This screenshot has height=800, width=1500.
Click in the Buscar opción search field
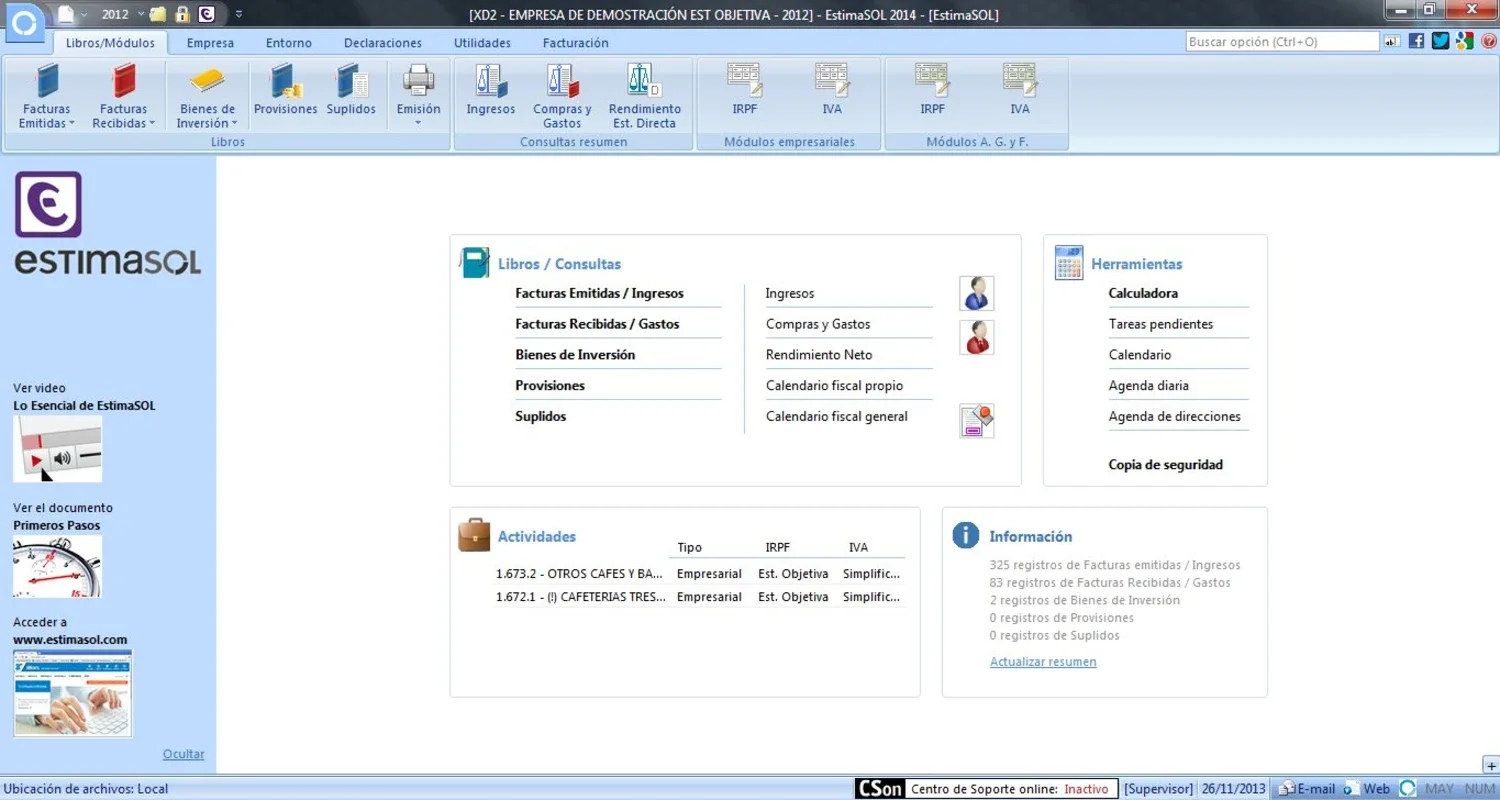pyautogui.click(x=1283, y=42)
